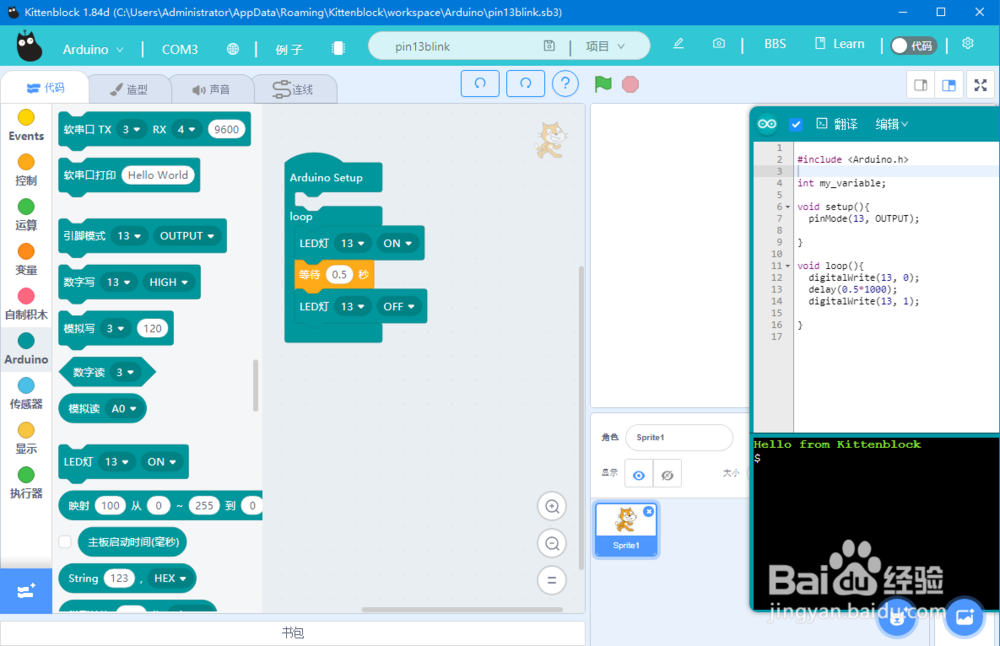Open the BBS link

(775, 44)
